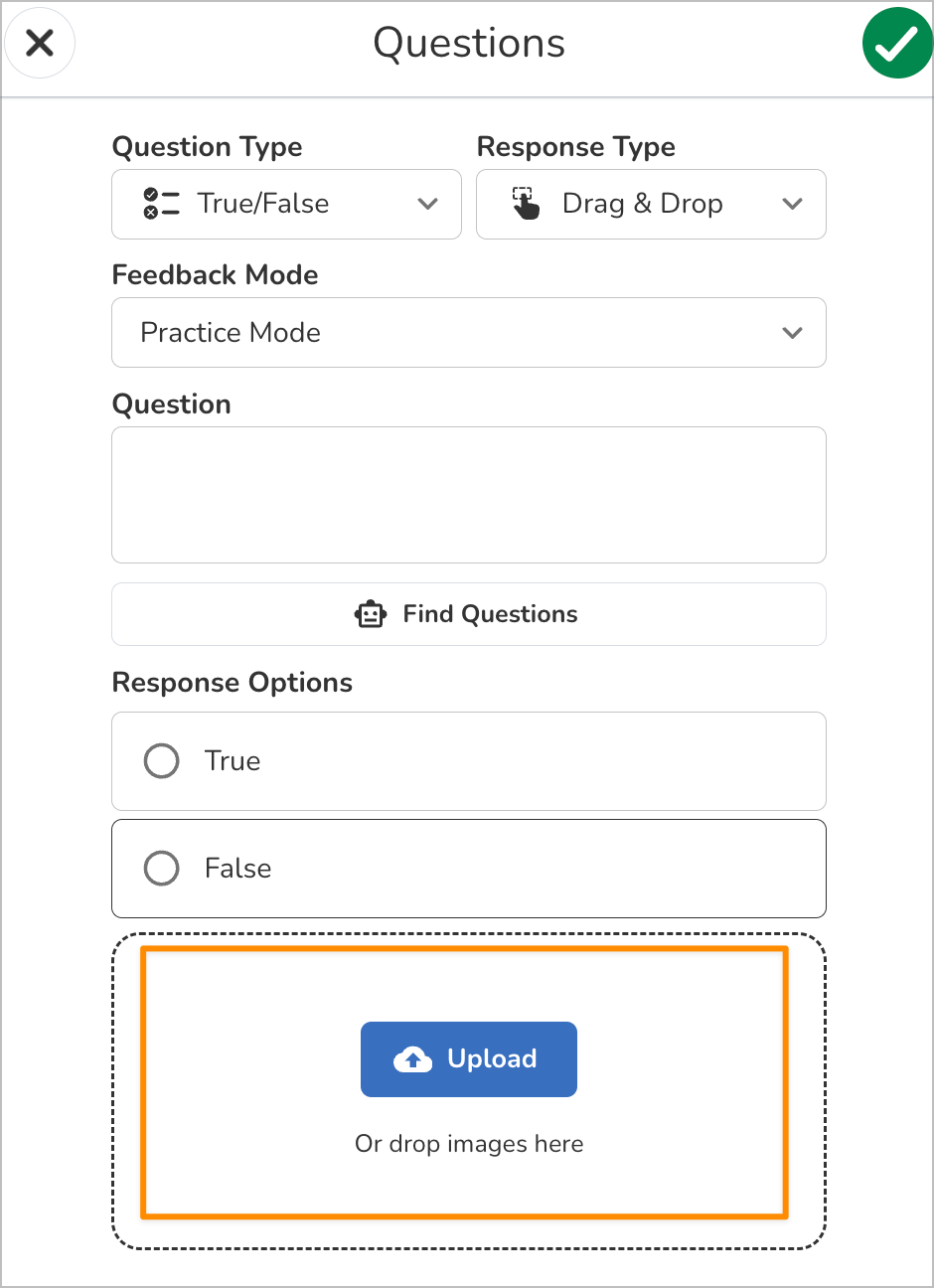Click the blue Upload button
Screen dimensions: 934x1288
point(469,1059)
